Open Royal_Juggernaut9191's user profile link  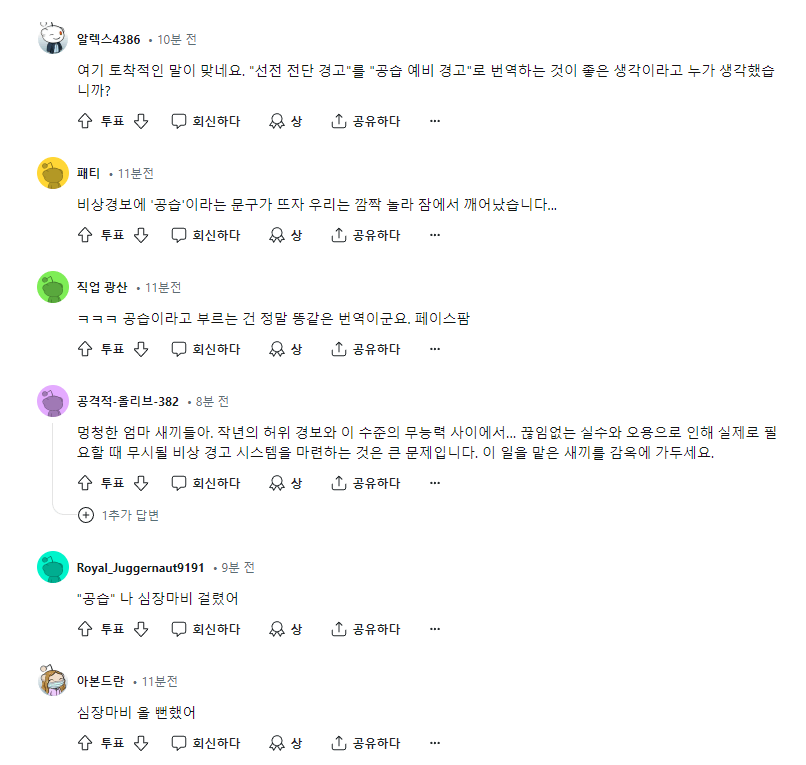click(x=140, y=568)
